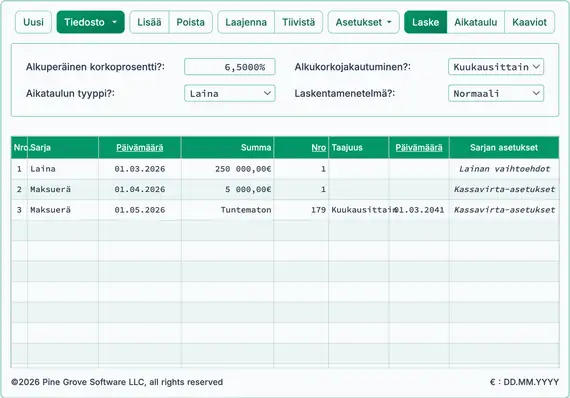Screen dimensions: 570x398
Task: Click the Sarja column header
Action: [63, 148]
